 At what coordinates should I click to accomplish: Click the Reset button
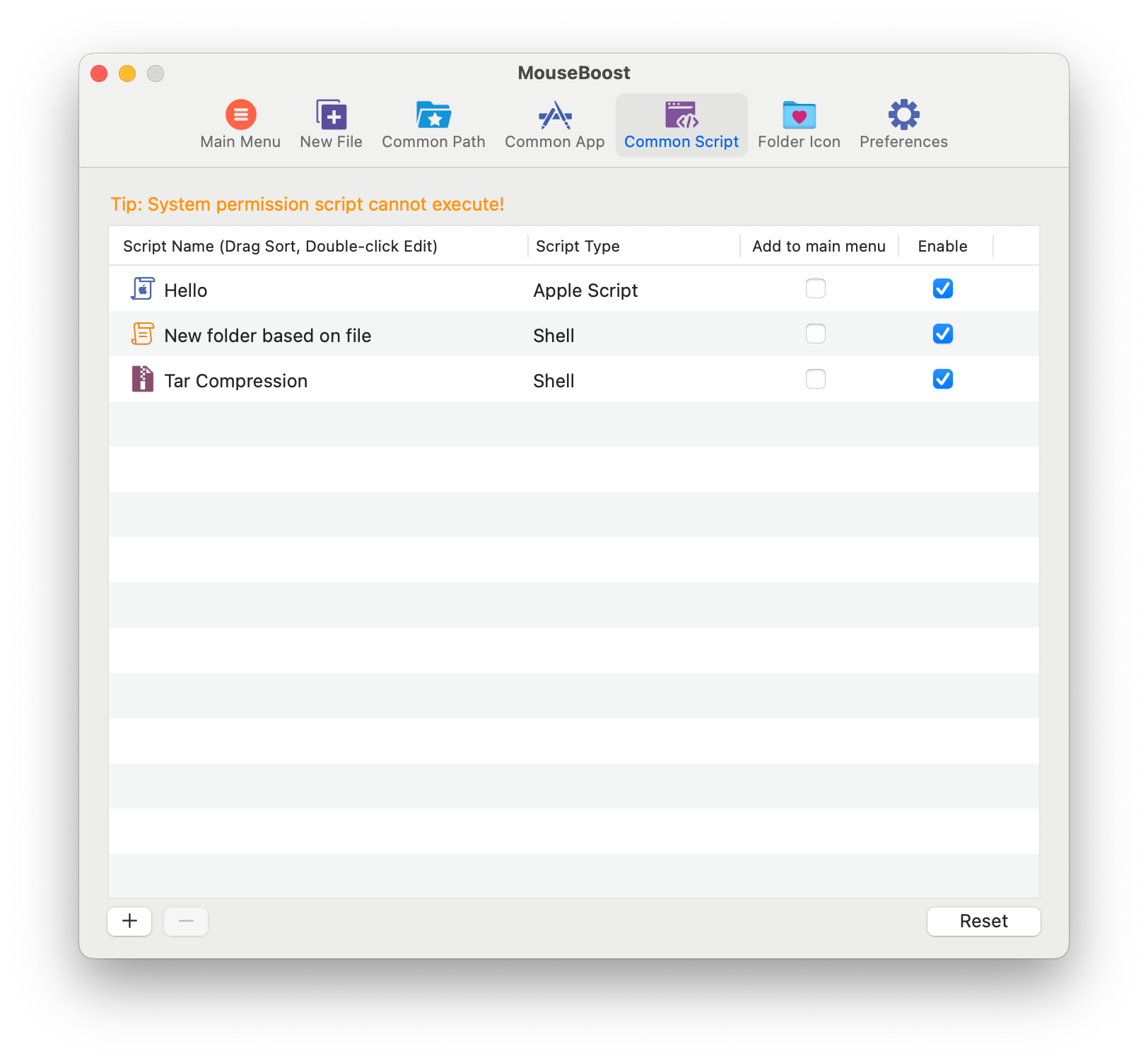pyautogui.click(x=984, y=921)
